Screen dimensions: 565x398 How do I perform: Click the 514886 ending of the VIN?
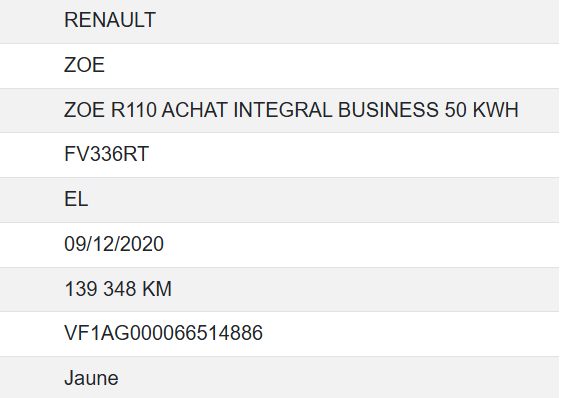pyautogui.click(x=229, y=333)
